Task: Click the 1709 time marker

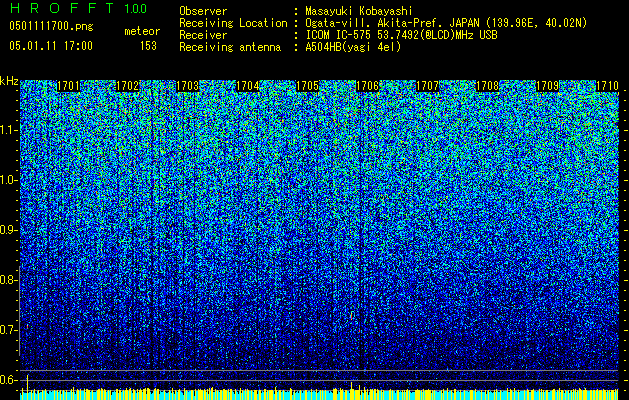Action: 547,86
